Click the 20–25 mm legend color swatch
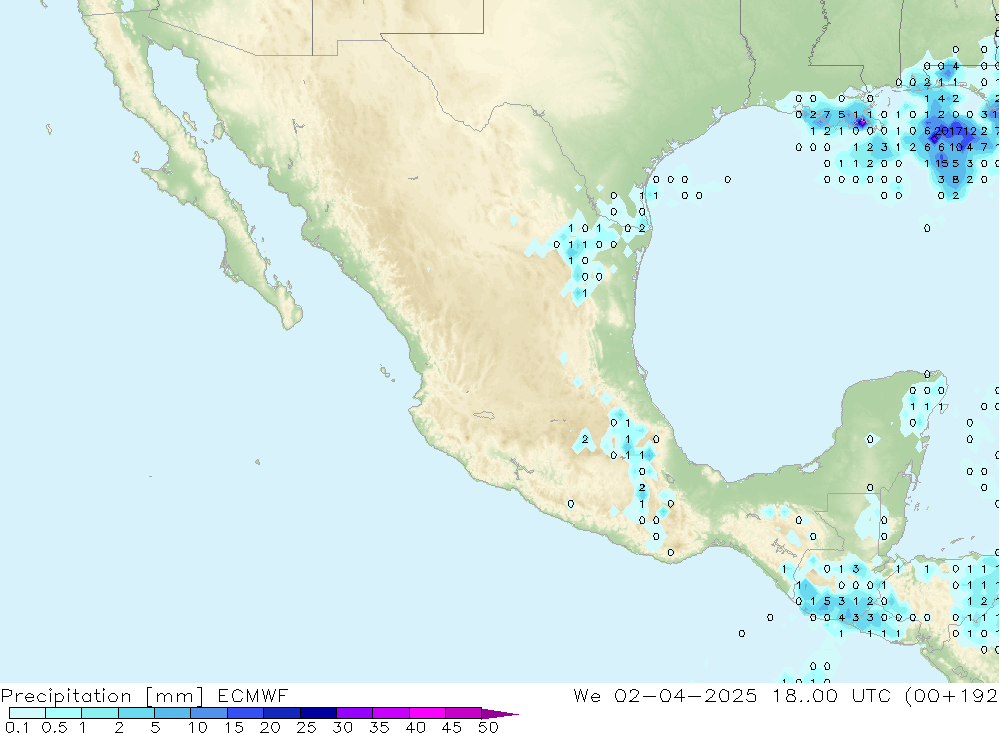This screenshot has height=733, width=1000. click(282, 713)
